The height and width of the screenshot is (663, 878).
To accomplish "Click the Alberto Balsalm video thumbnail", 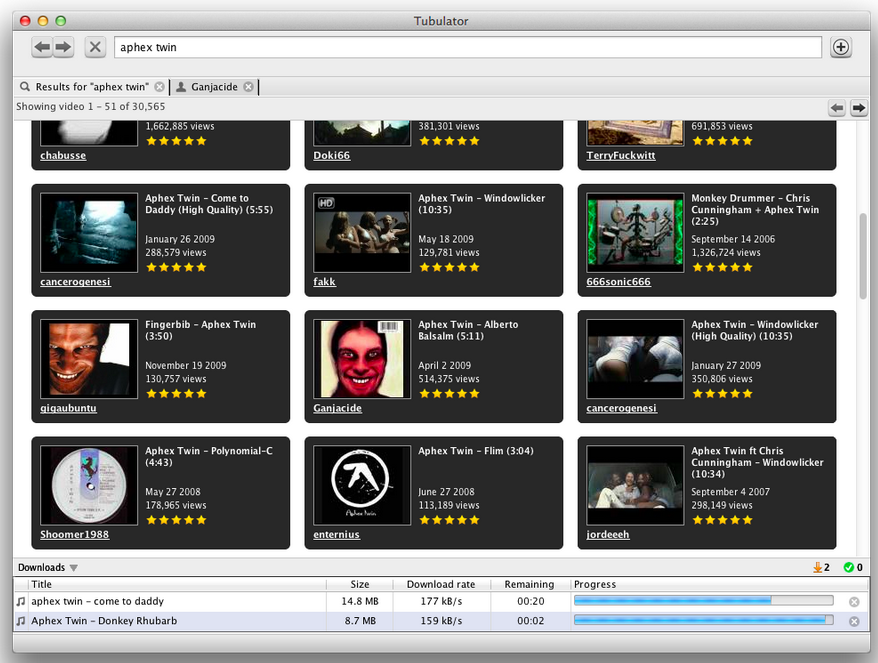I will pyautogui.click(x=362, y=359).
